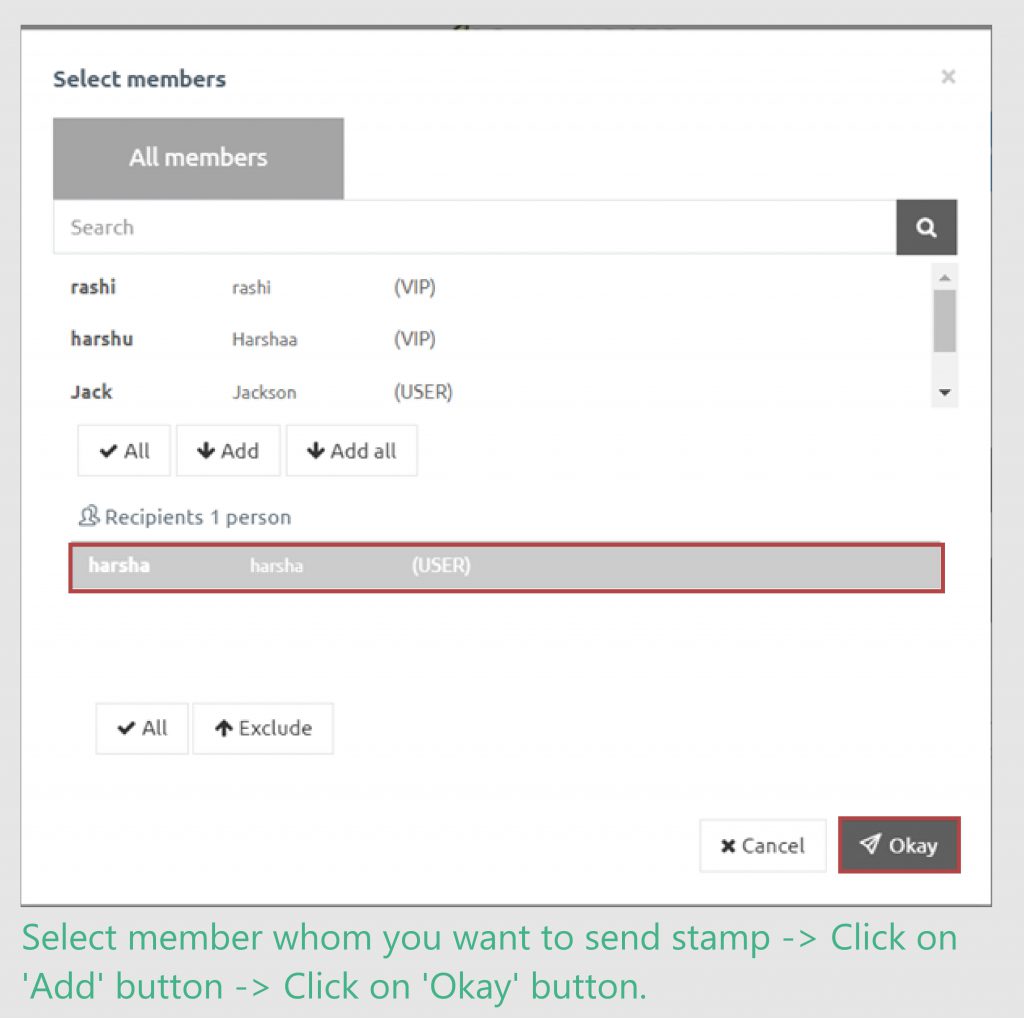Click the up arrow icon on Exclude button

[225, 728]
